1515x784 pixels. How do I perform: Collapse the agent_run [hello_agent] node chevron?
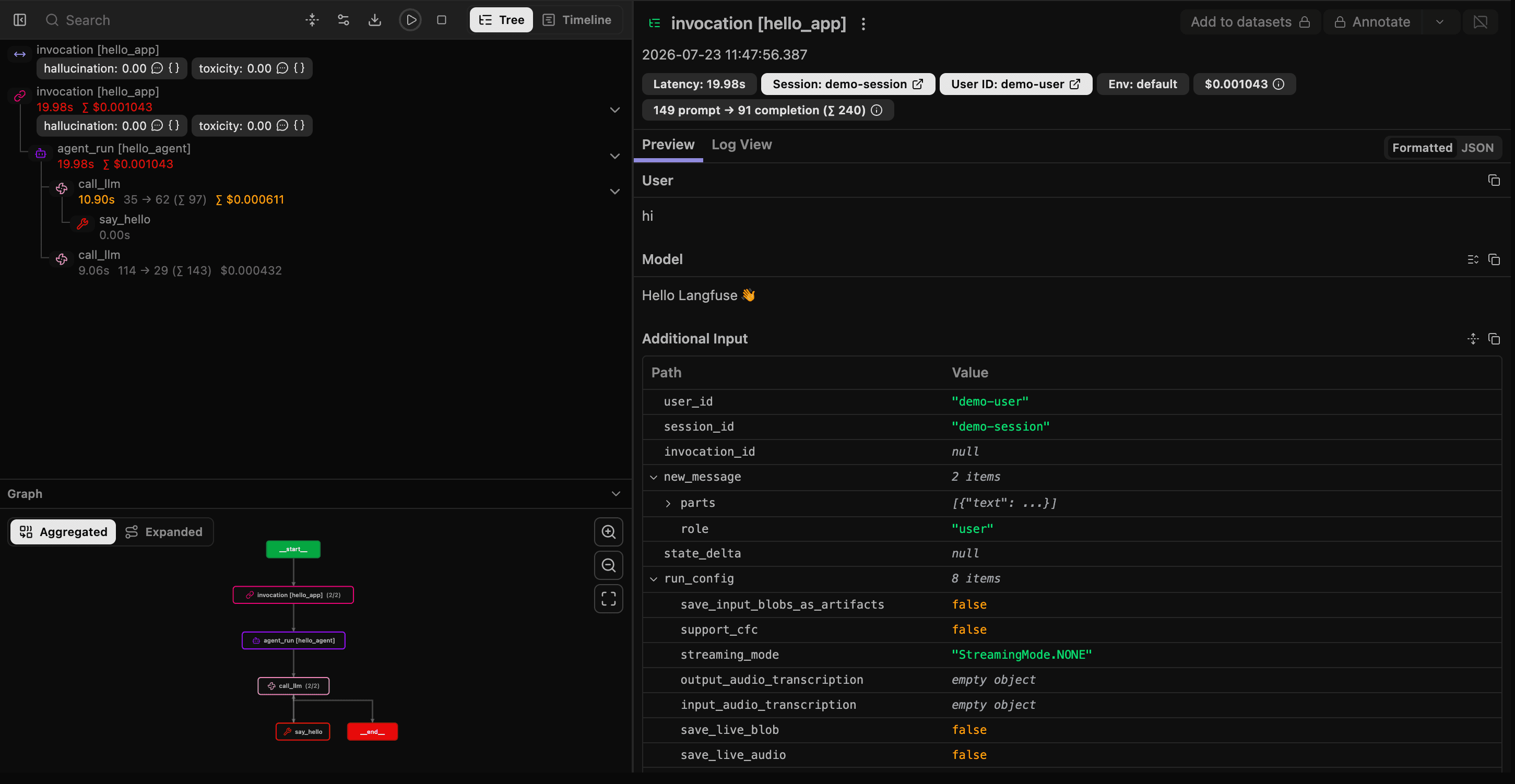(614, 156)
